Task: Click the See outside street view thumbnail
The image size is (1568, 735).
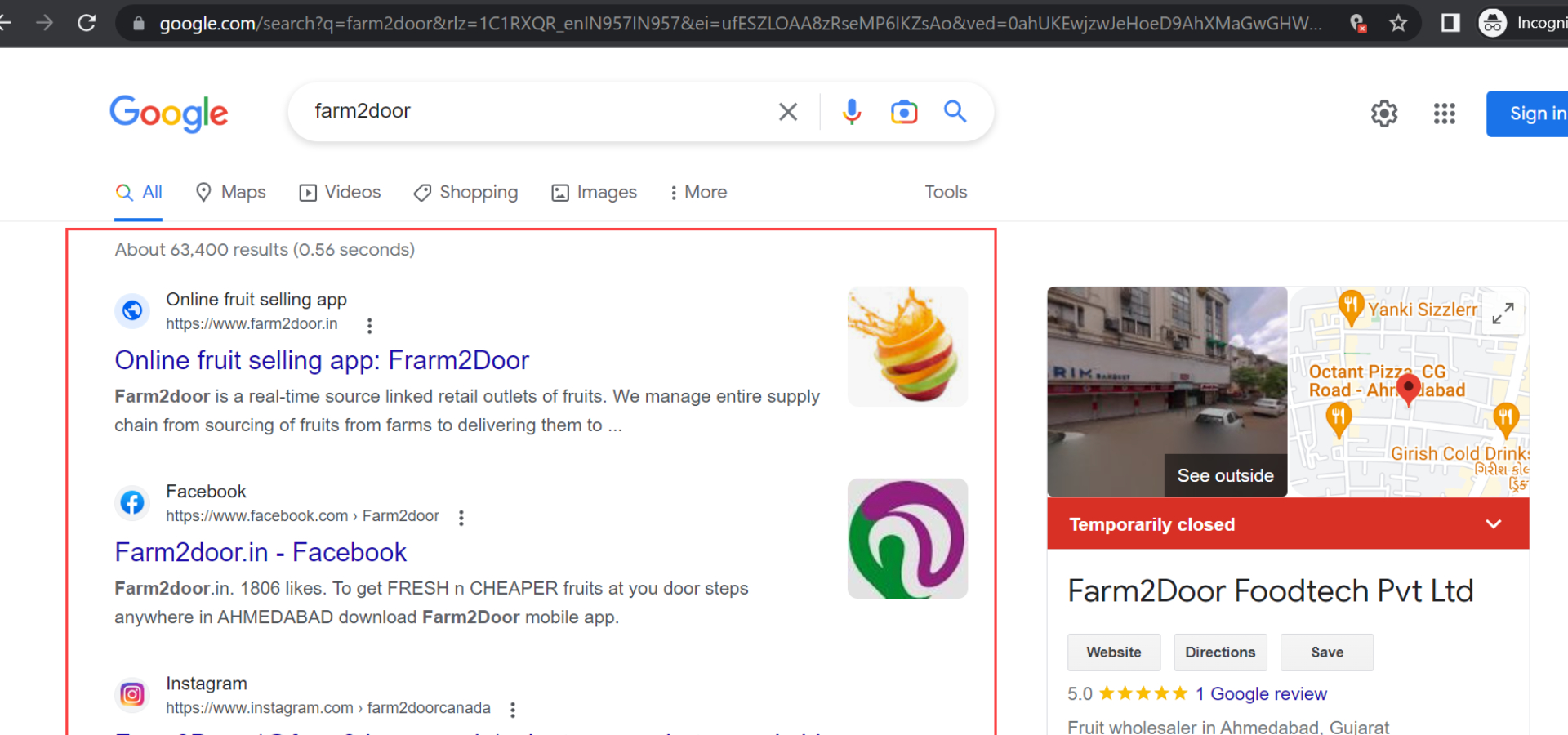Action: pyautogui.click(x=1224, y=475)
